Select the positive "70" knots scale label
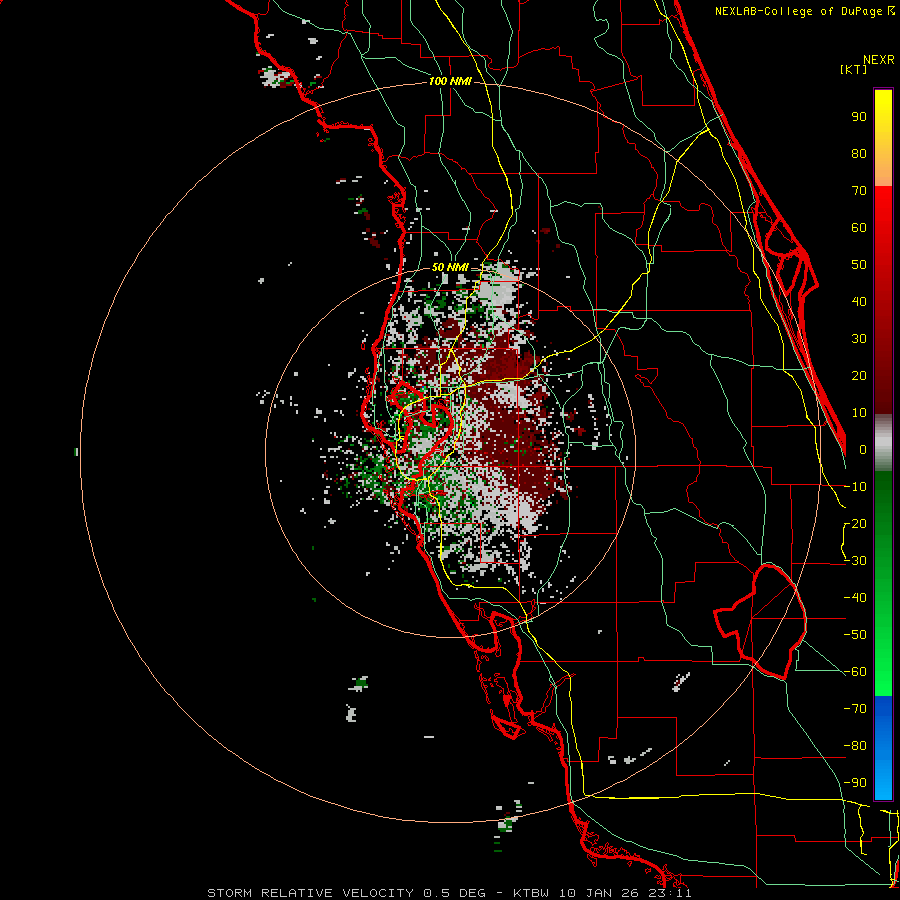900x900 pixels. (x=859, y=191)
